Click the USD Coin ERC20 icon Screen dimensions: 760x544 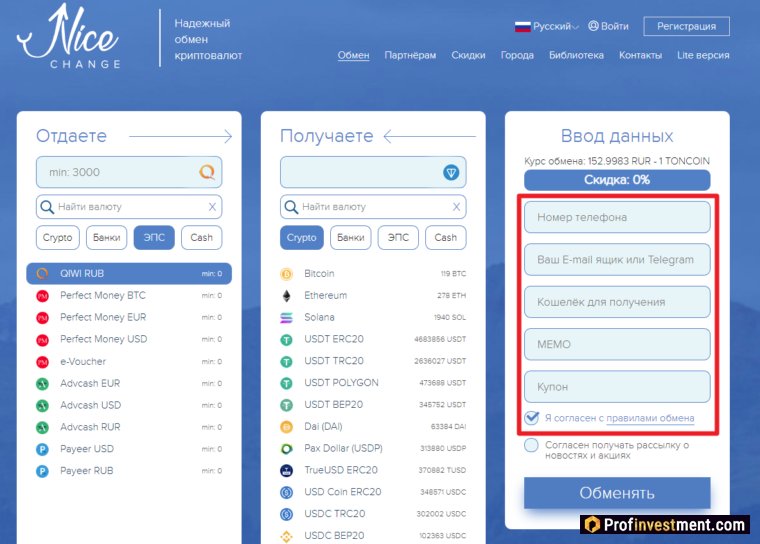click(x=286, y=493)
